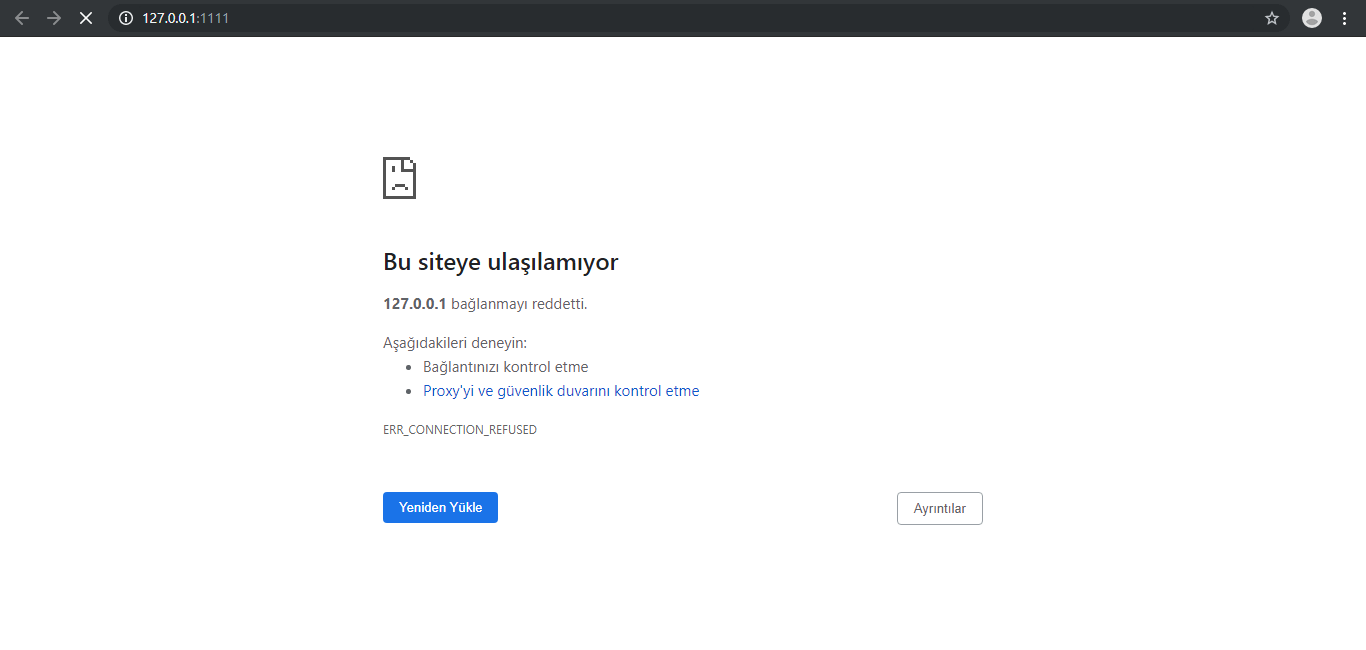The height and width of the screenshot is (650, 1366).
Task: Expand details using the Ayrıntılar control
Action: [939, 508]
